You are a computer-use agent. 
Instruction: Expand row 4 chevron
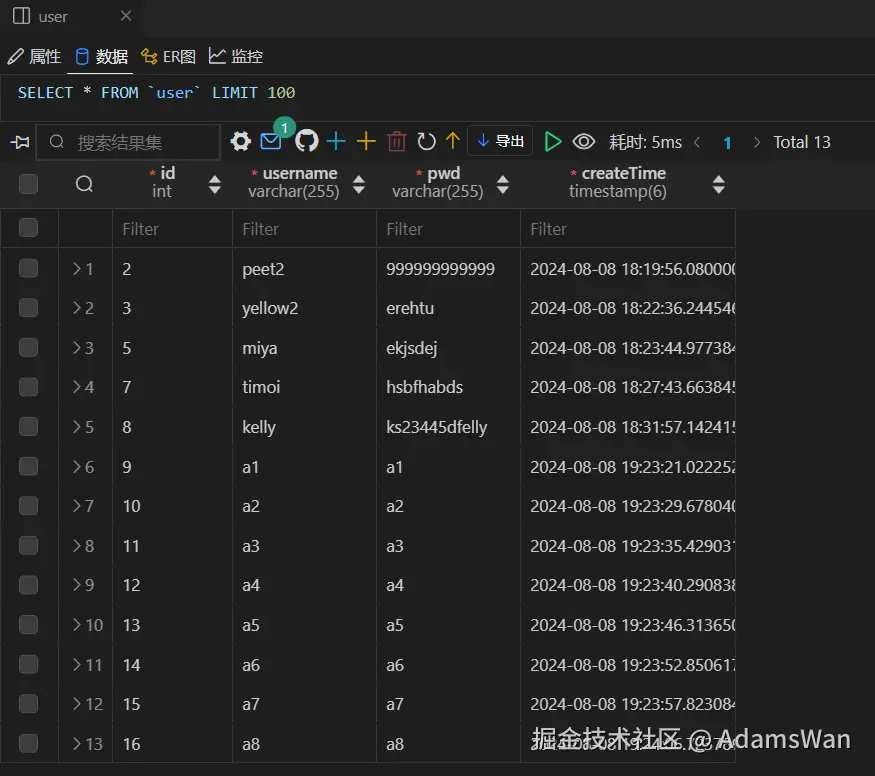[77, 387]
